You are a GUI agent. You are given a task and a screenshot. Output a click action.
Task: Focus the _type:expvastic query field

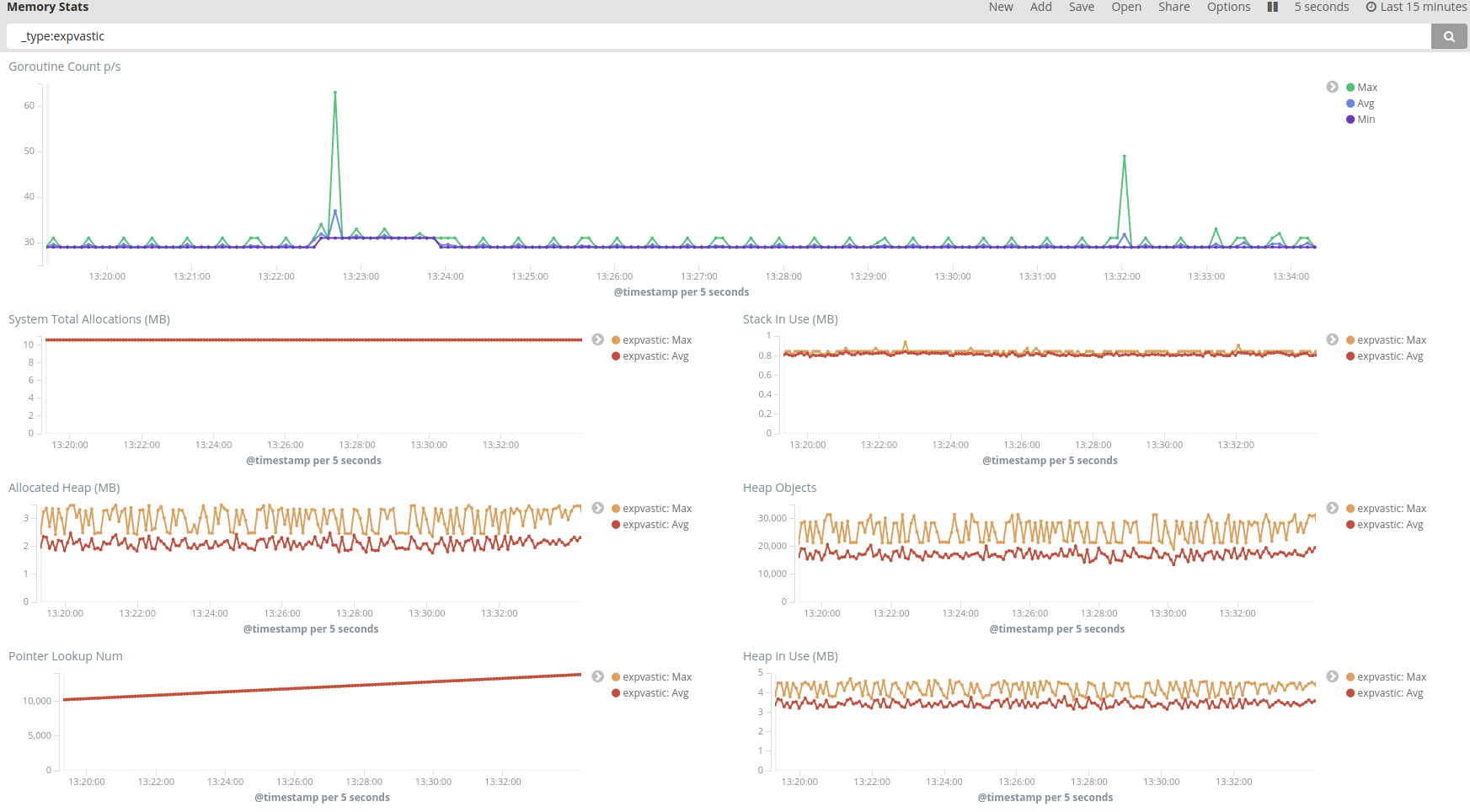(719, 36)
